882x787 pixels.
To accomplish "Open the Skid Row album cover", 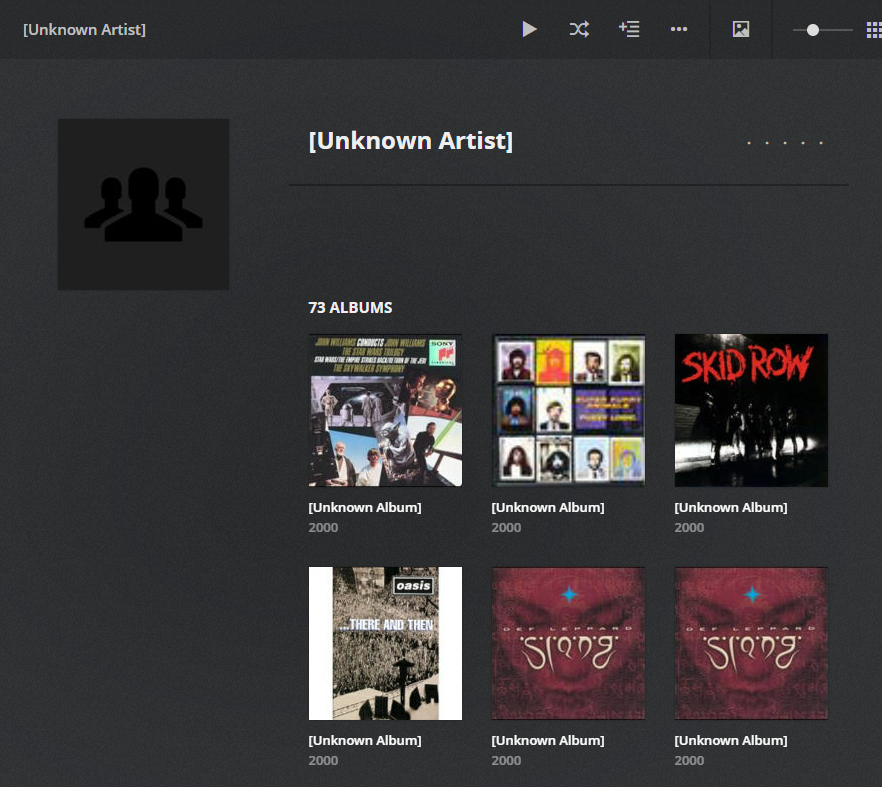I will tap(751, 411).
